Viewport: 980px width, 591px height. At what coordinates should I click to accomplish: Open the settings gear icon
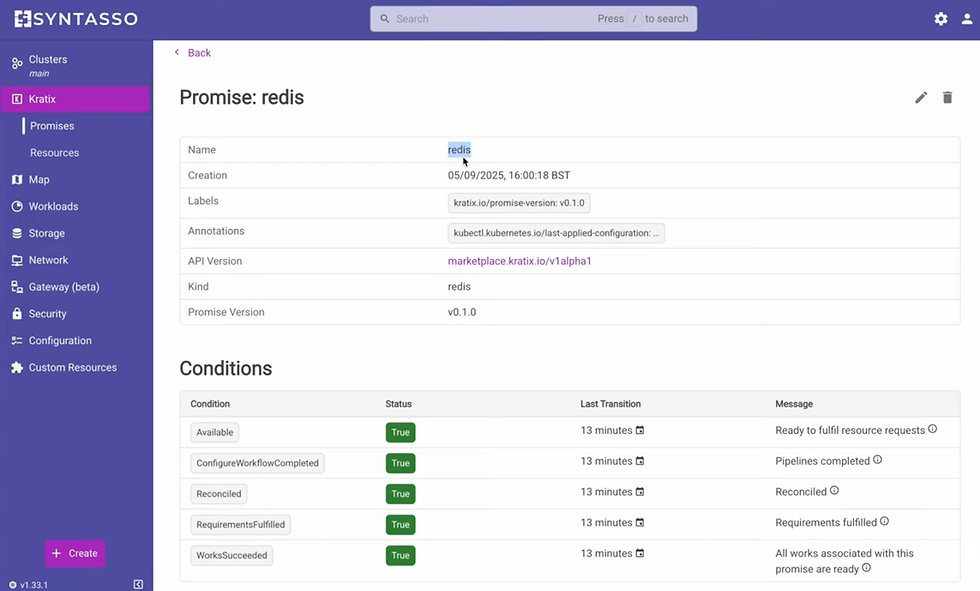941,19
